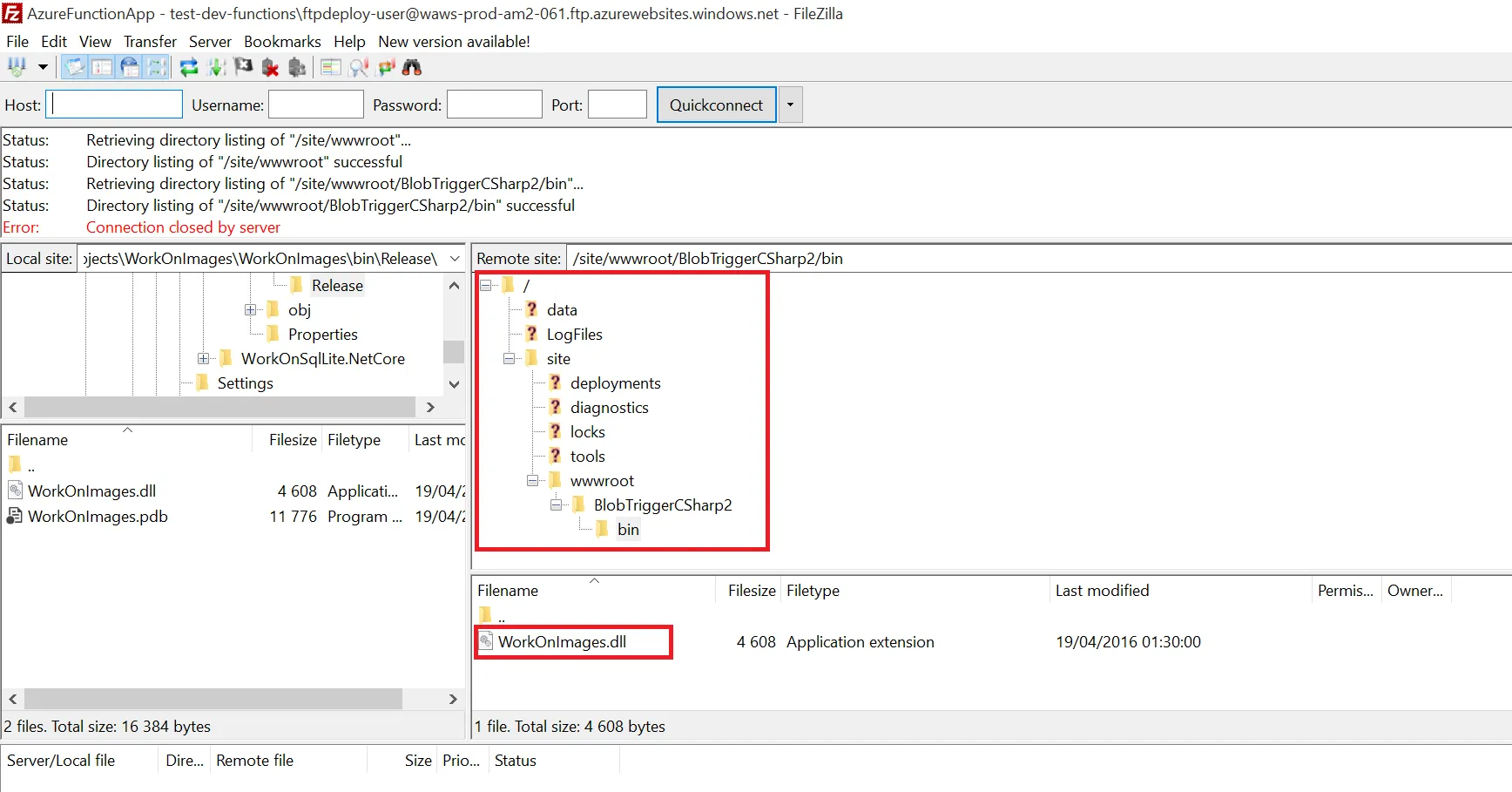
Task: Expand the WorkOnSqlLite.NetCore local folder
Action: pyautogui.click(x=204, y=359)
